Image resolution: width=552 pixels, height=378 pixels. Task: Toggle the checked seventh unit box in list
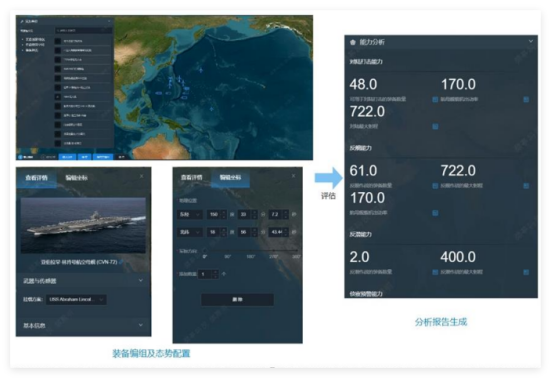[57, 96]
